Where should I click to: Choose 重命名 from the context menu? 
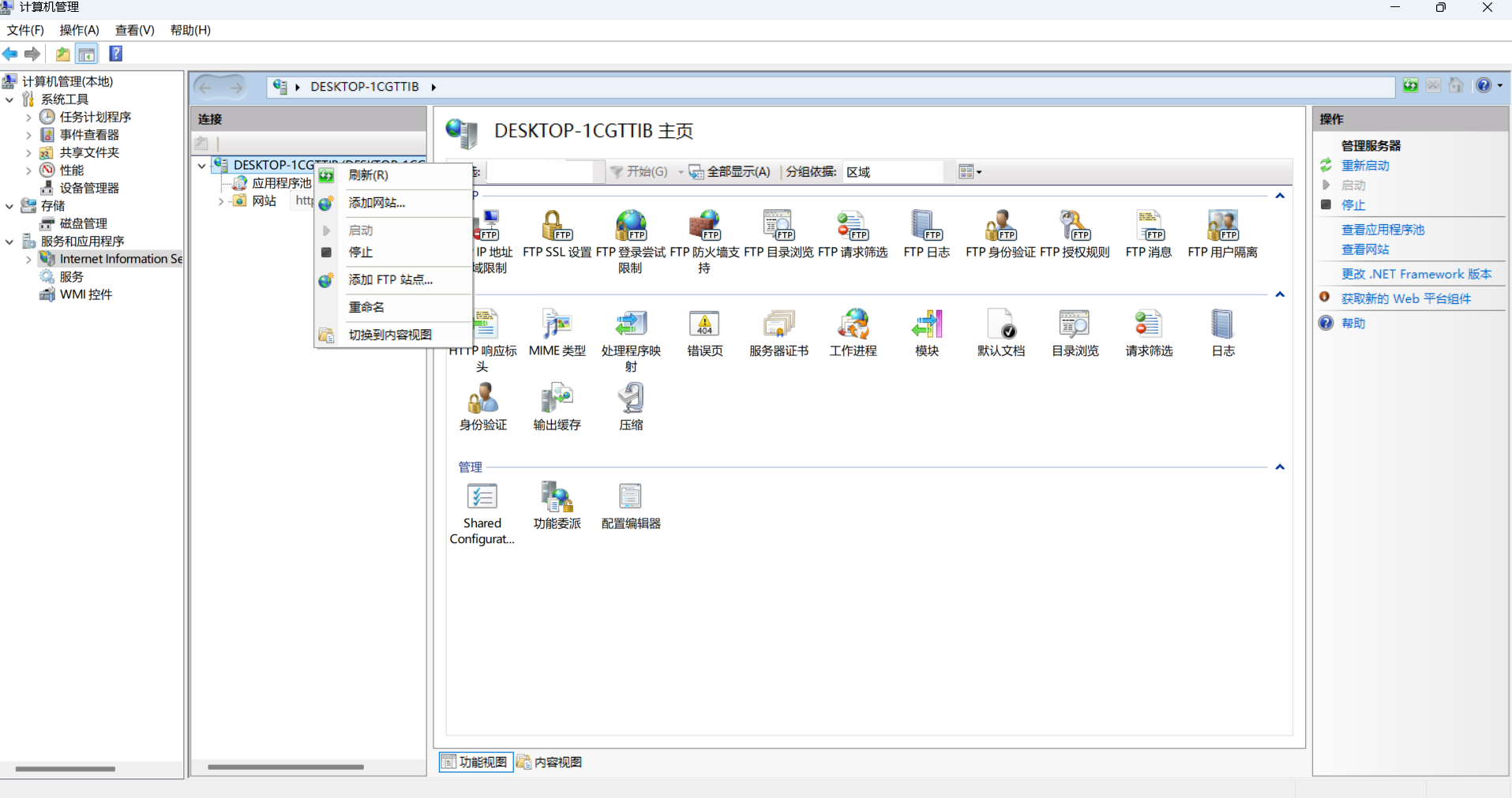(x=393, y=307)
